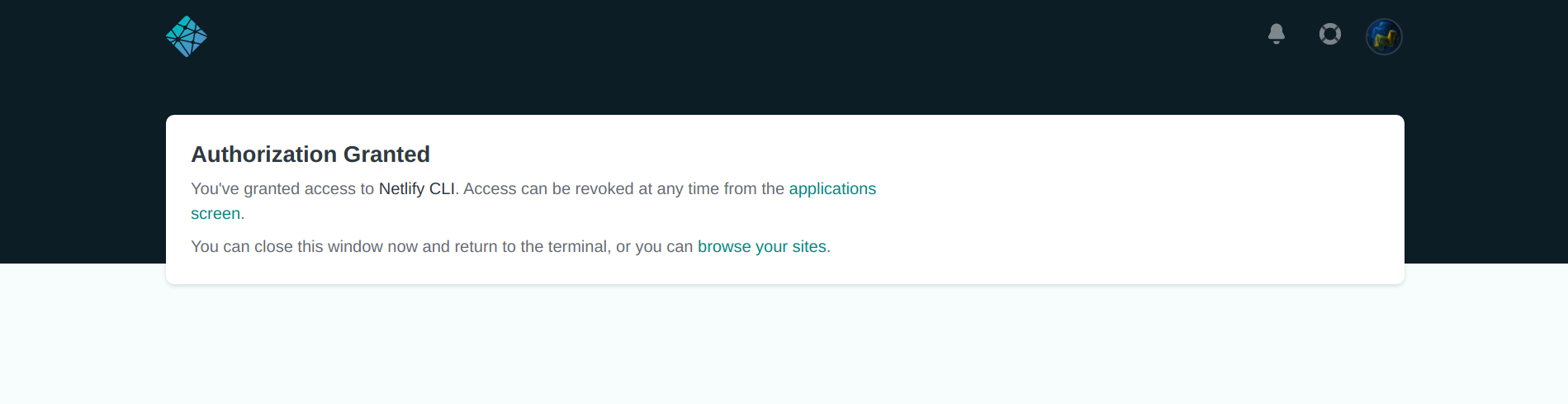Select the Authorization Granted heading
The image size is (1568, 404).
point(310,154)
